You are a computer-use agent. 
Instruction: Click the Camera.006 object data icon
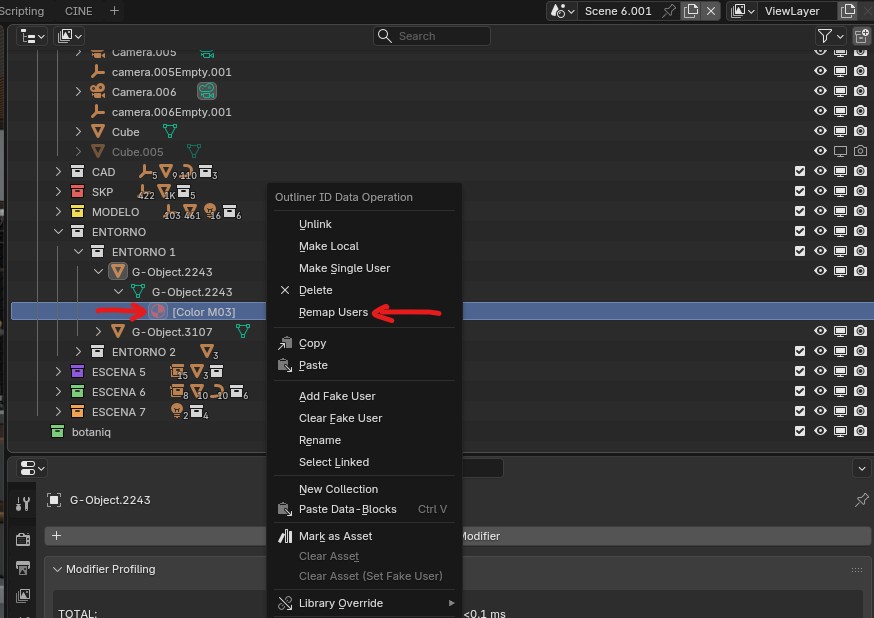coord(207,91)
